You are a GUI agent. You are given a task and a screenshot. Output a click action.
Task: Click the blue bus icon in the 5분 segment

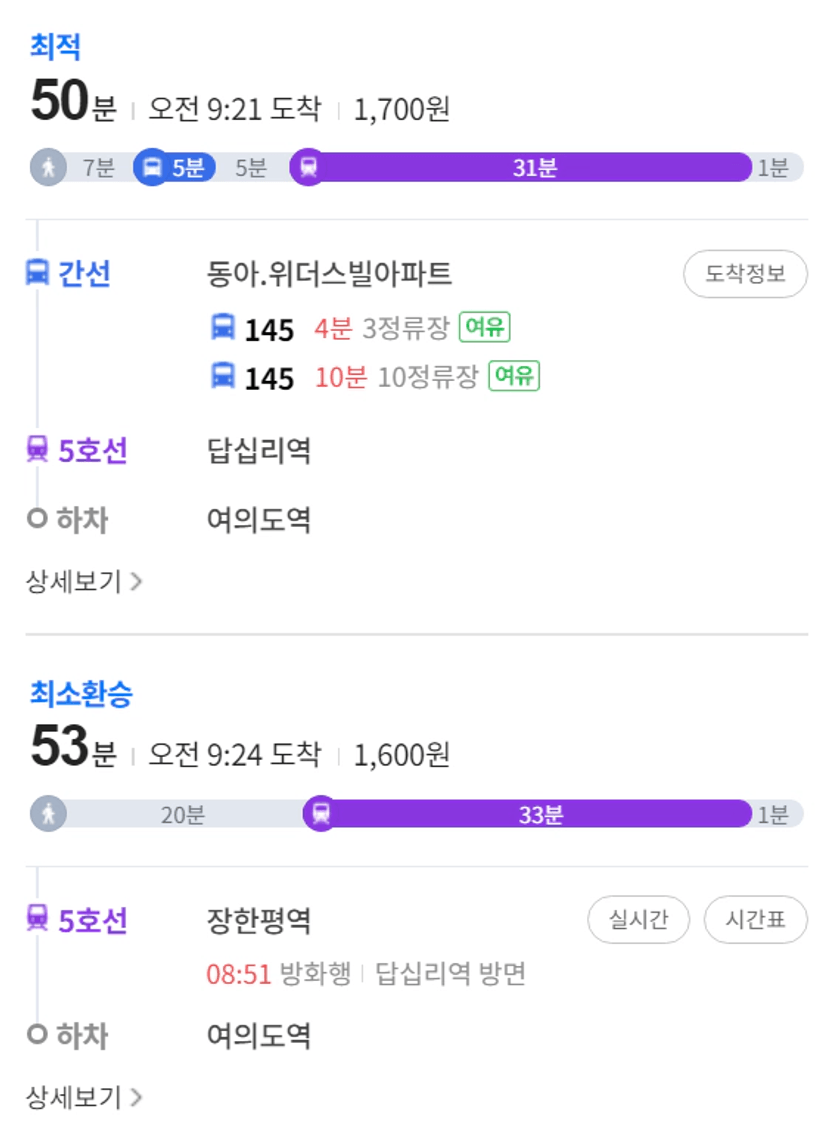(x=152, y=167)
